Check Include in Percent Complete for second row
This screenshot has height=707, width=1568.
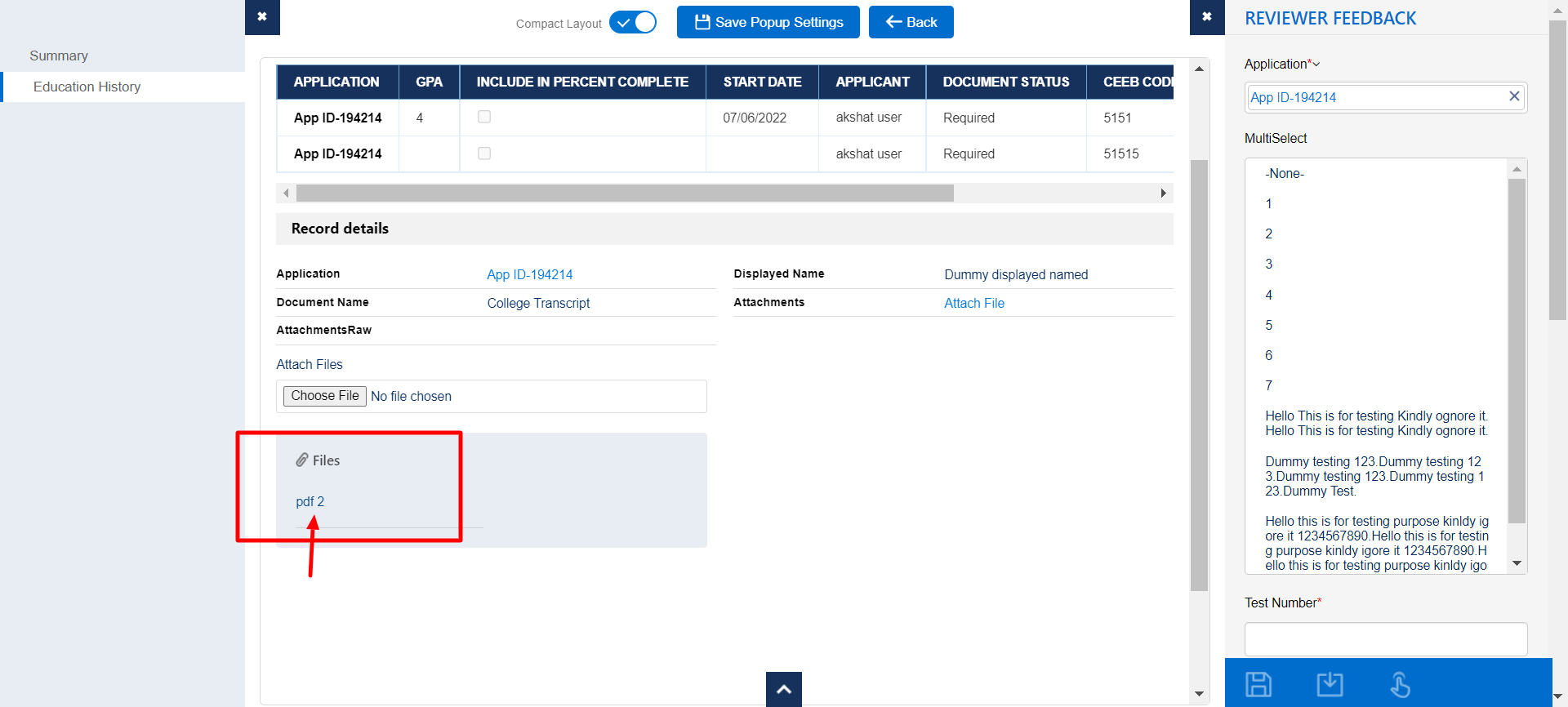tap(484, 153)
